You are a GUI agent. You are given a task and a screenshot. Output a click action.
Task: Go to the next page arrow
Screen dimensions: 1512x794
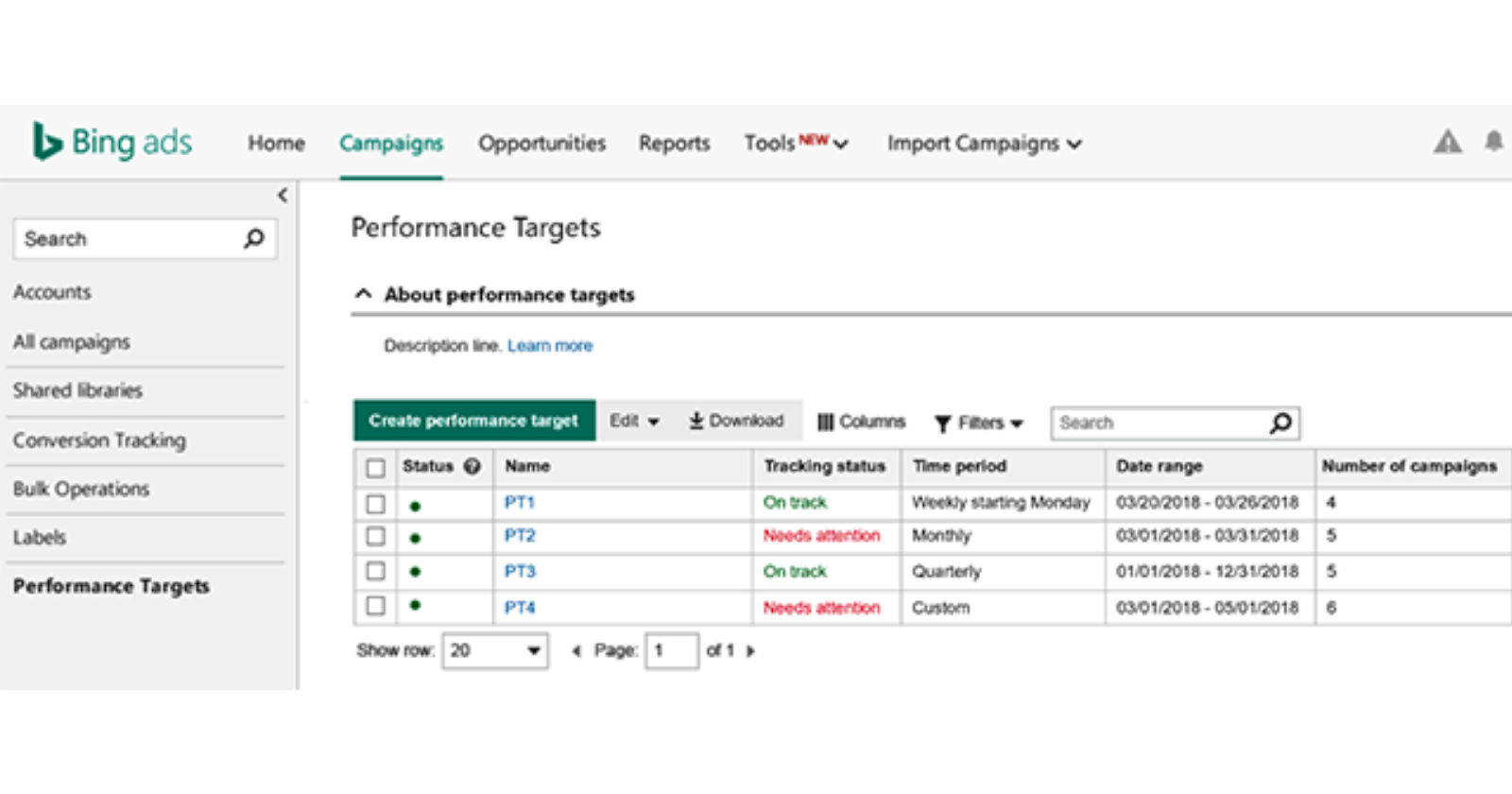(x=750, y=651)
